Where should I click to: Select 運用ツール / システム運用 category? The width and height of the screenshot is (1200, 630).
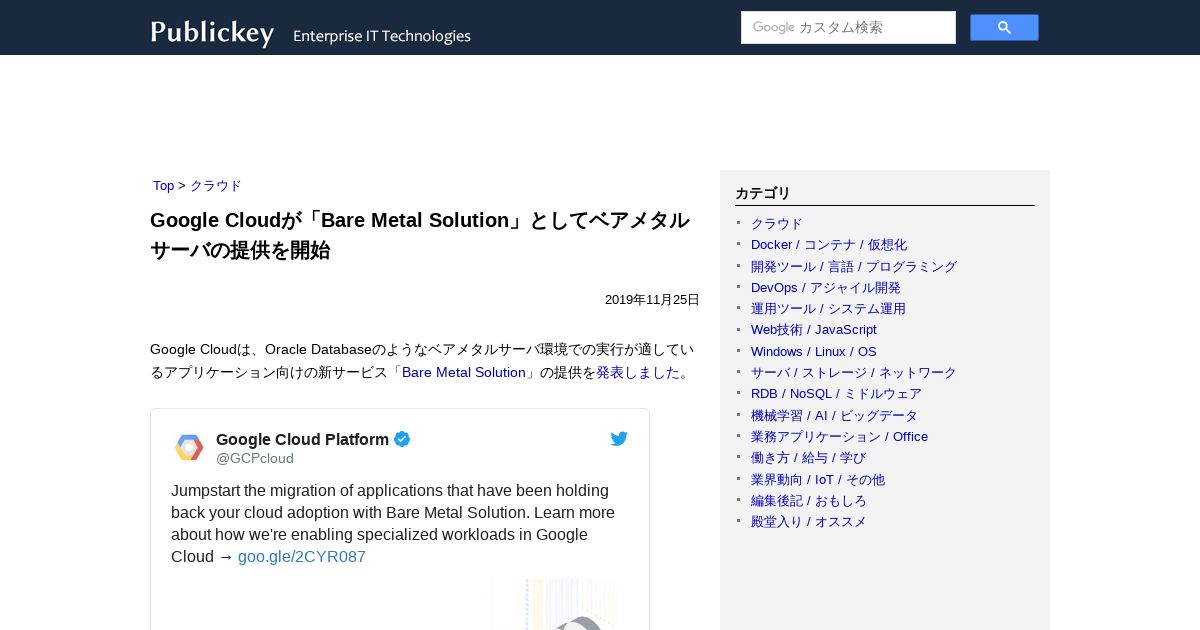(828, 309)
